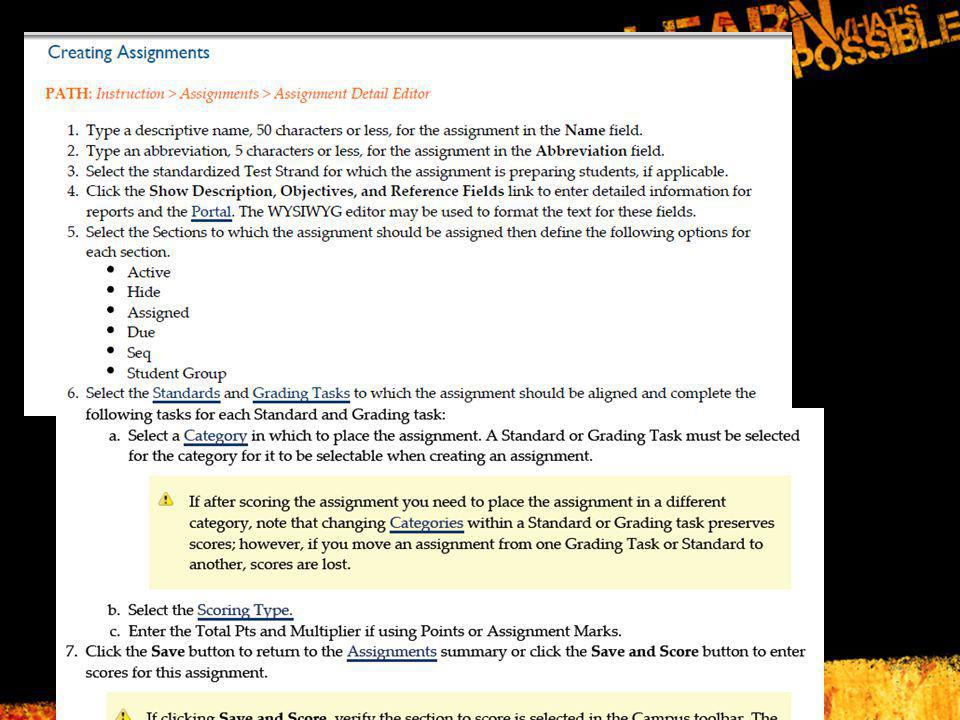Viewport: 960px width, 720px height.
Task: Click the bold word Abbreviation in step 2
Action: [x=581, y=151]
